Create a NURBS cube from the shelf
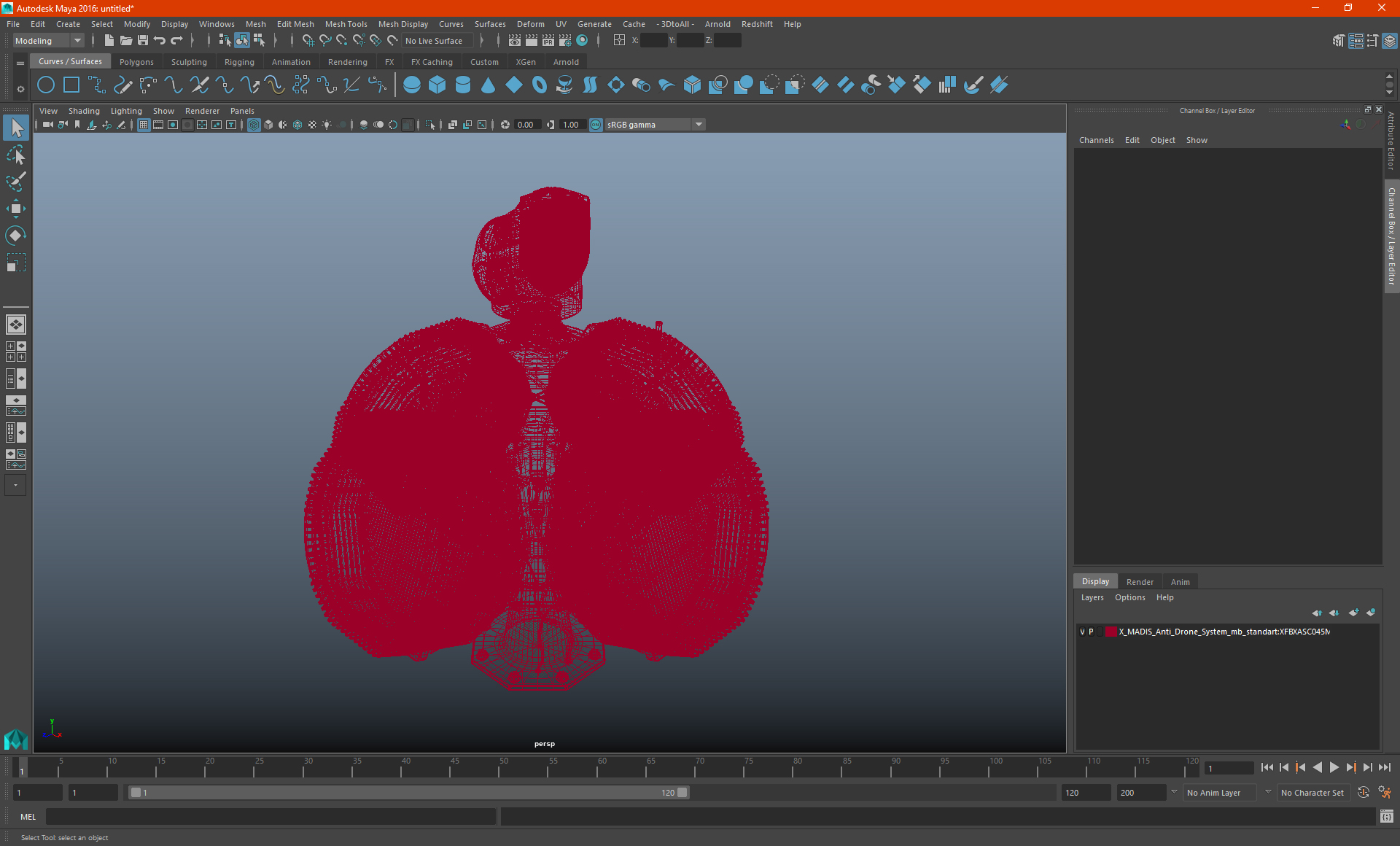This screenshot has height=846, width=1400. coord(437,85)
